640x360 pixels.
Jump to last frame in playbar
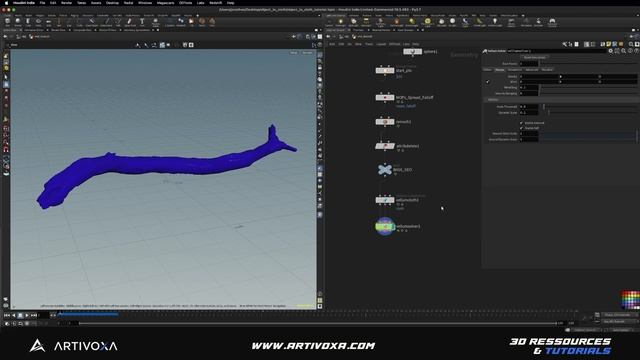tap(34, 315)
